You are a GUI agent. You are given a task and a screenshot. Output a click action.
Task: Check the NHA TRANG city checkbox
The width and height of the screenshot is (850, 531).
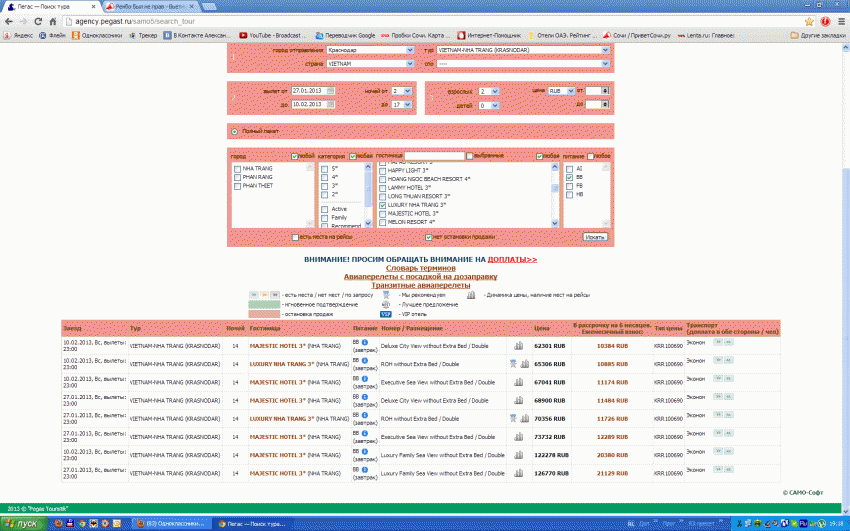click(x=237, y=169)
